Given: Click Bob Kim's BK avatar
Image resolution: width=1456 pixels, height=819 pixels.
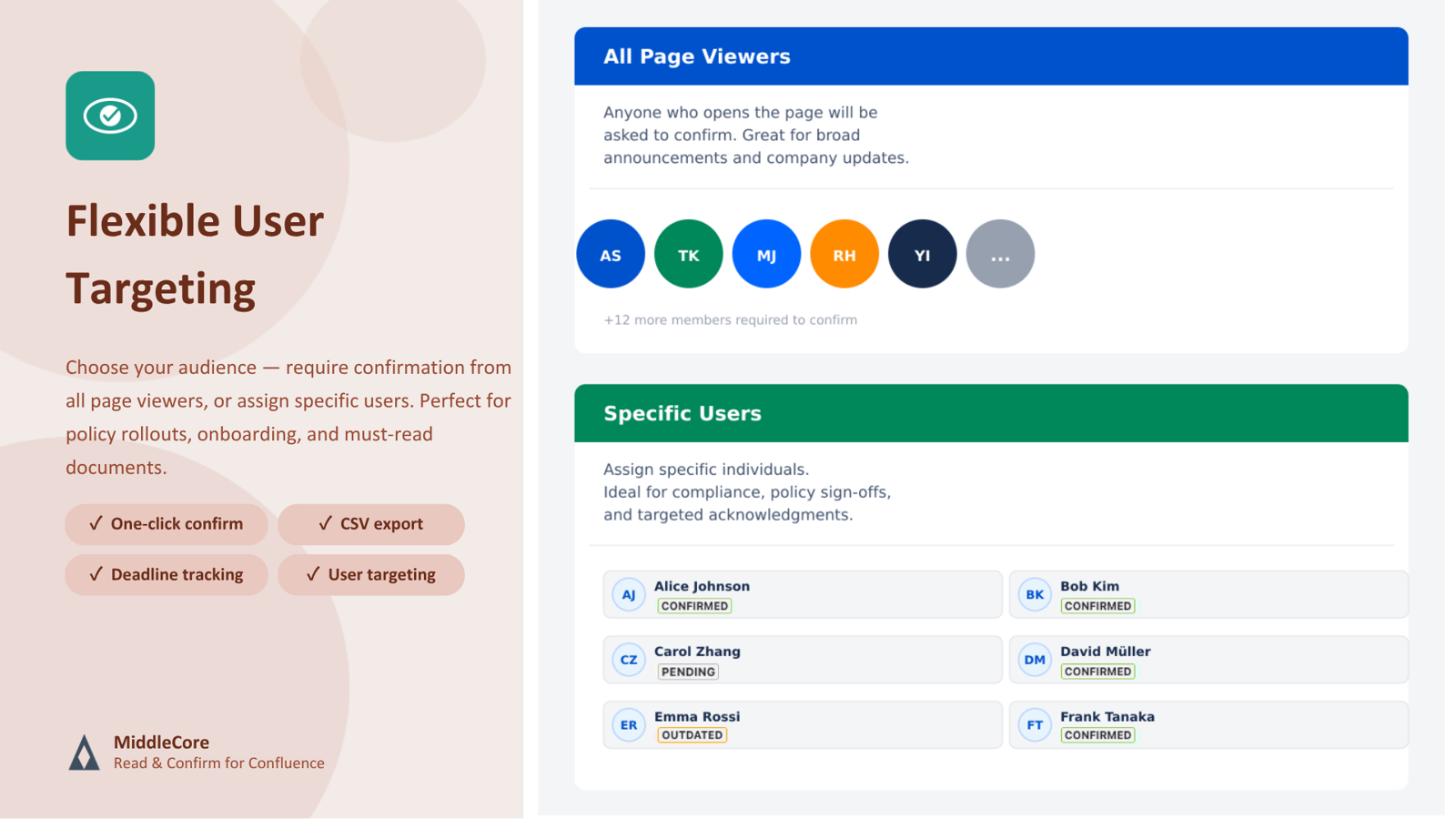Looking at the screenshot, I should pyautogui.click(x=1035, y=595).
